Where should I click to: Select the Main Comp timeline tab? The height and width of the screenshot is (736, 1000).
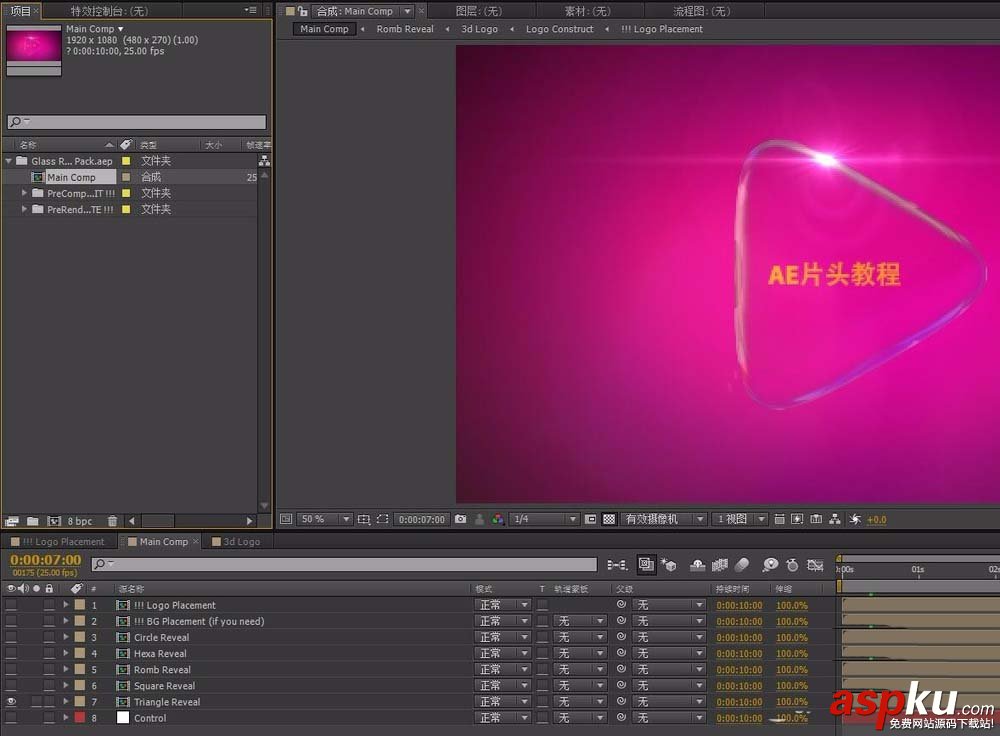(x=163, y=541)
